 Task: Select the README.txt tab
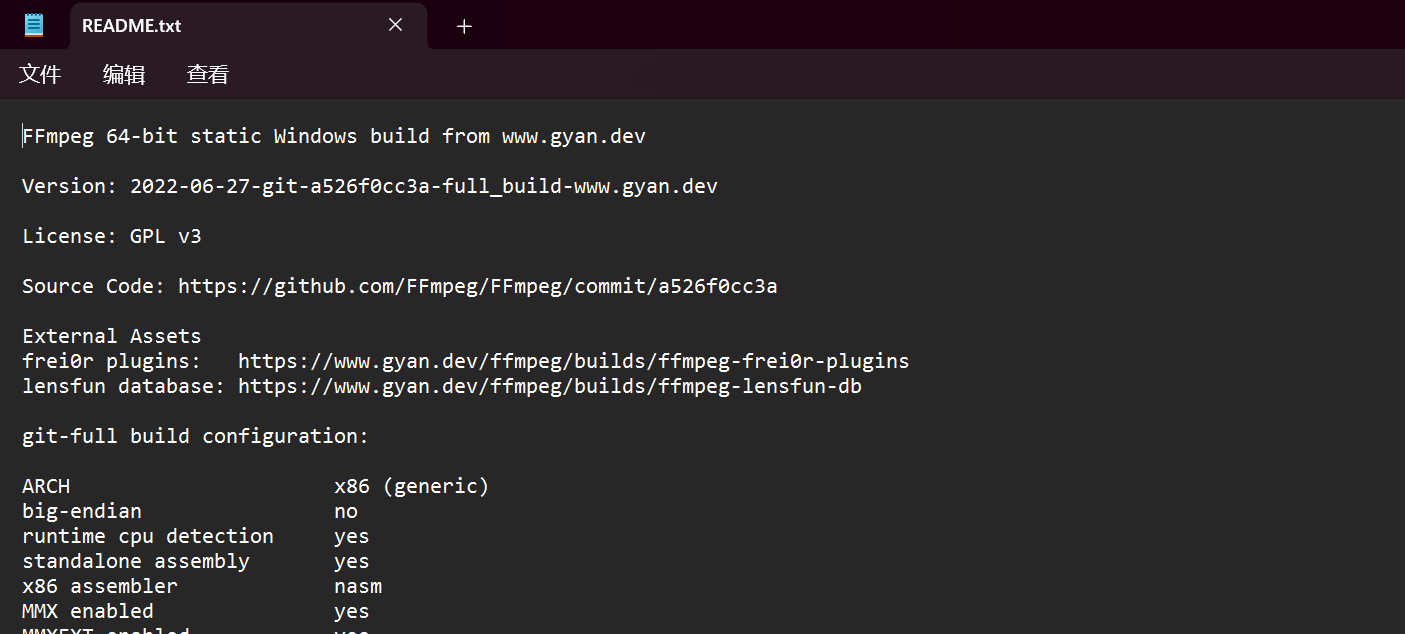[248, 26]
